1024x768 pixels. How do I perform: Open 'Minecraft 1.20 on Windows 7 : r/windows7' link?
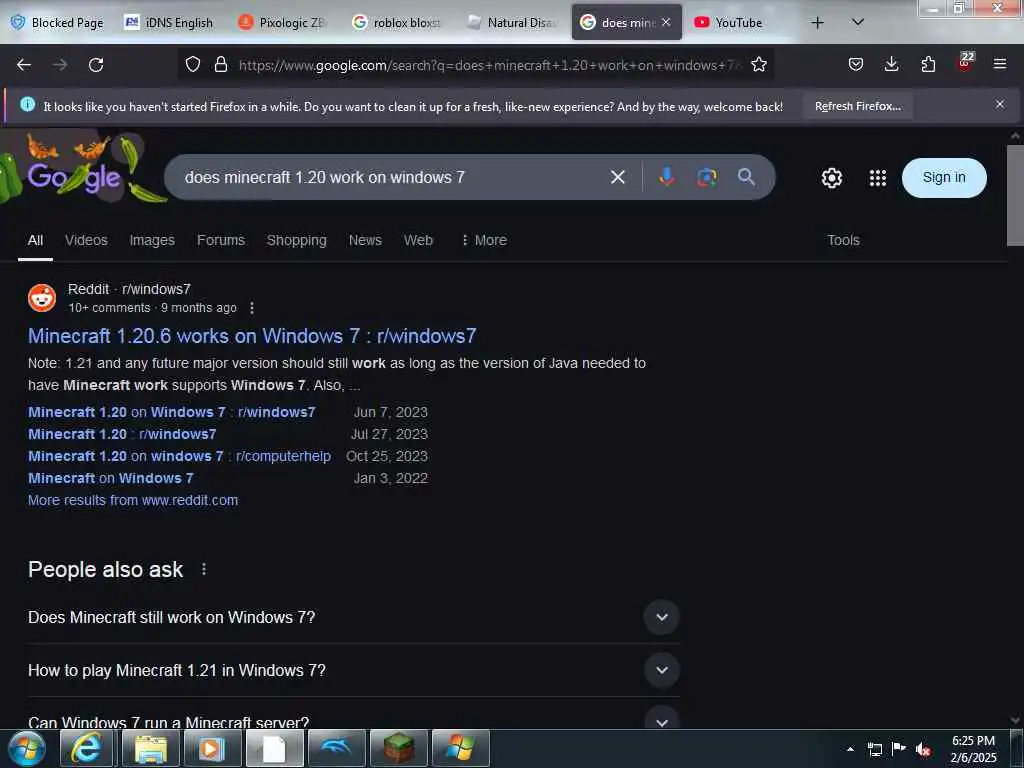tap(172, 412)
